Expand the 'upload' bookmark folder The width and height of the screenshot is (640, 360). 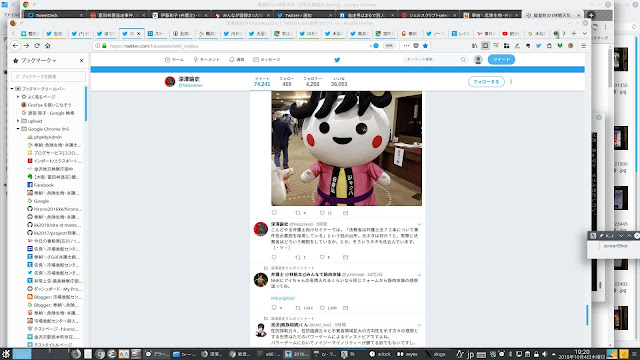(x=18, y=121)
